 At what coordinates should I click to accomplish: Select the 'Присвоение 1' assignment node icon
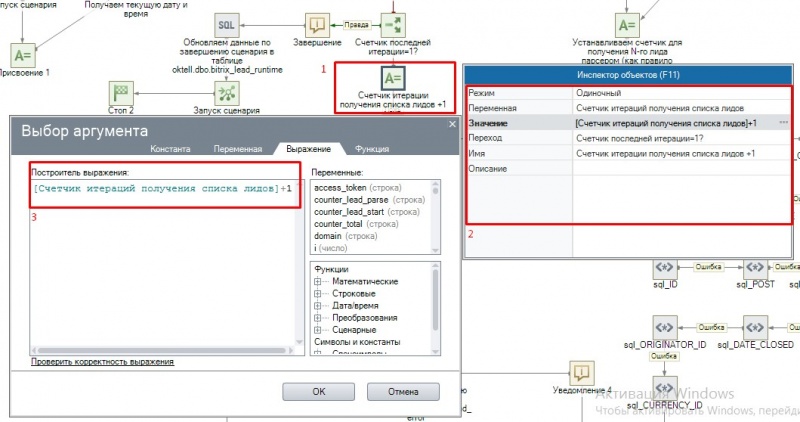(x=22, y=55)
